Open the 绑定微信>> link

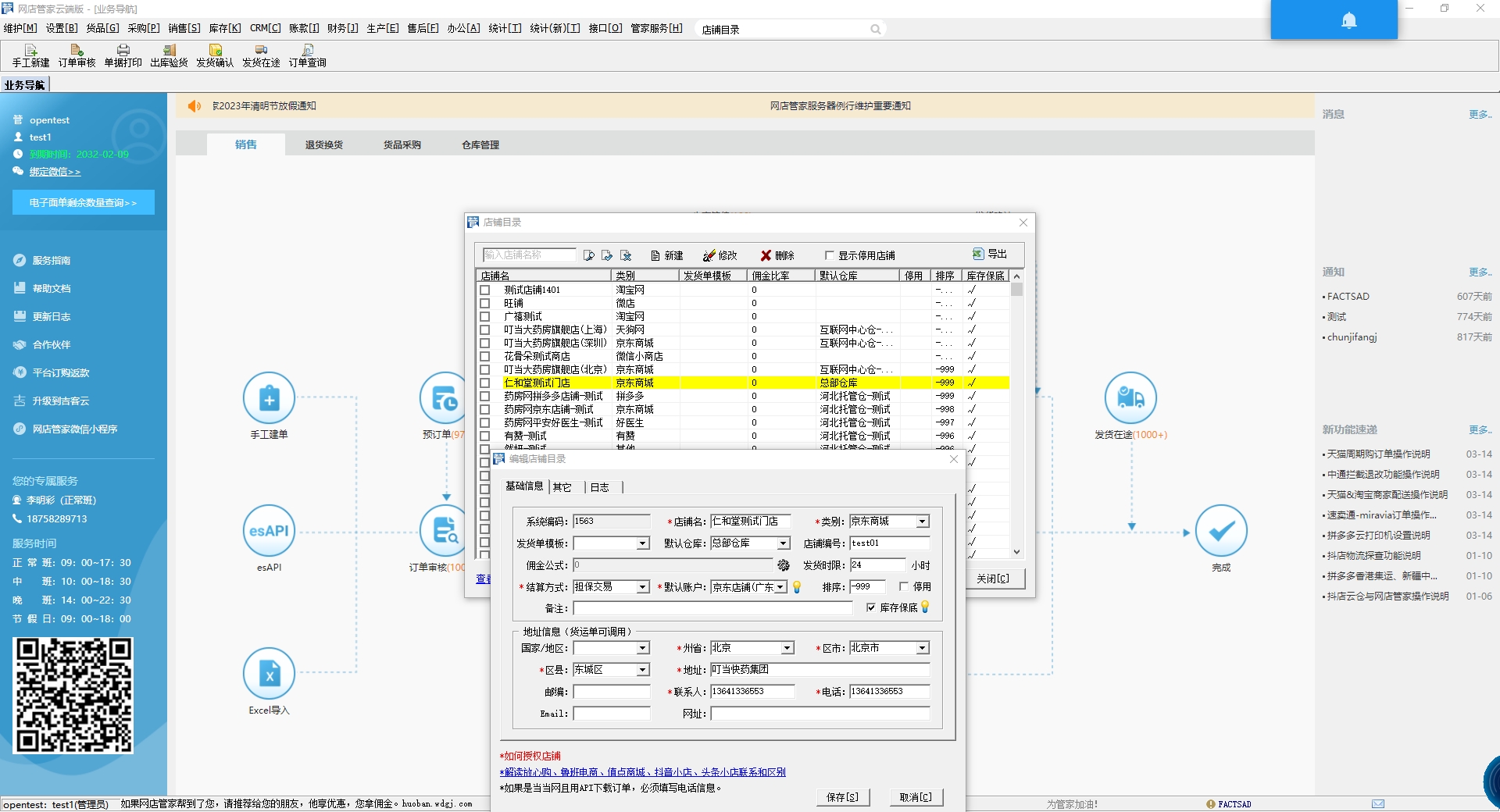click(x=55, y=172)
